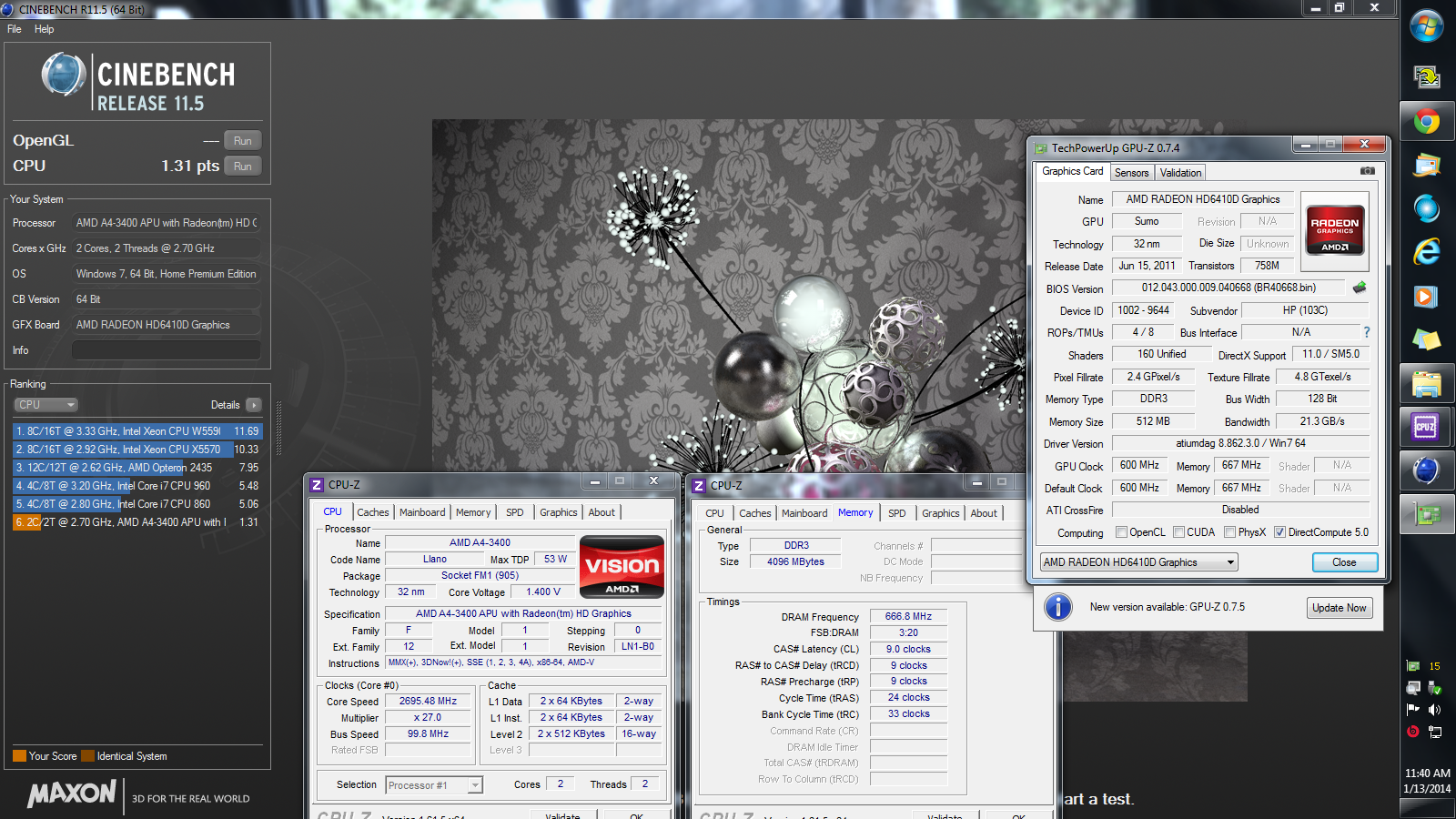Click the GPU-Z screenshot camera icon

(x=1367, y=171)
